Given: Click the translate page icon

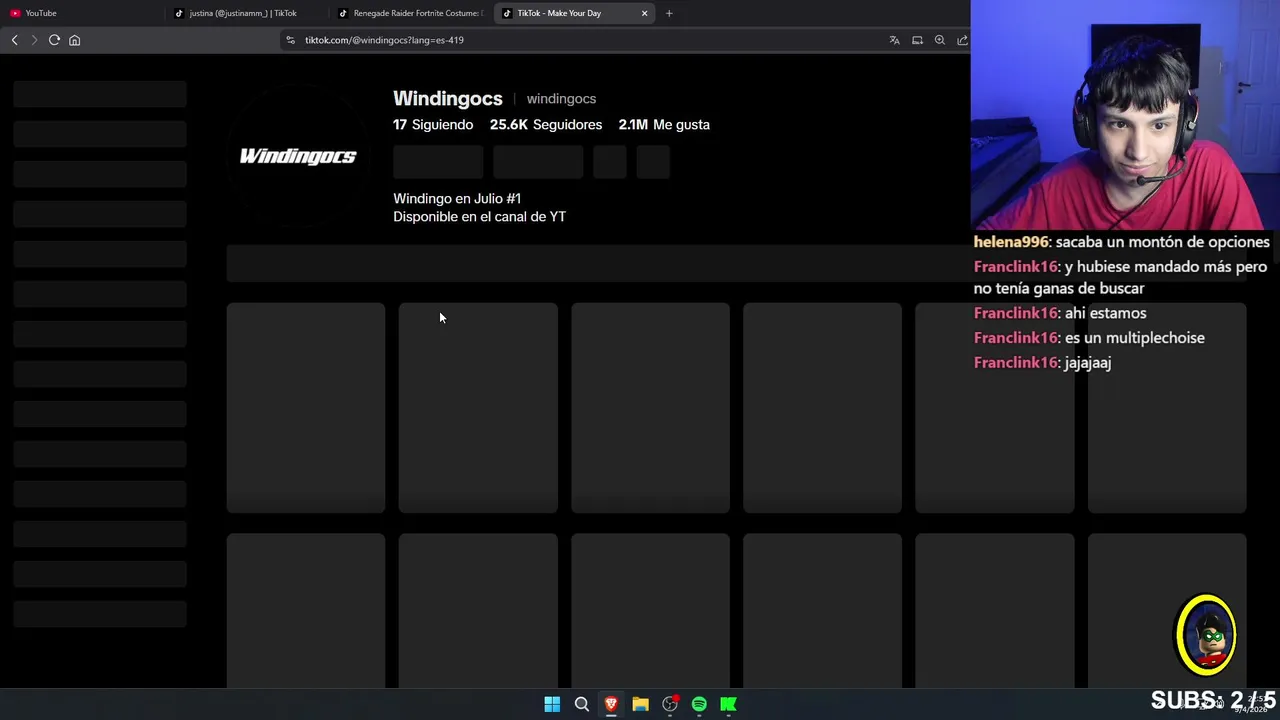Looking at the screenshot, I should pos(894,40).
